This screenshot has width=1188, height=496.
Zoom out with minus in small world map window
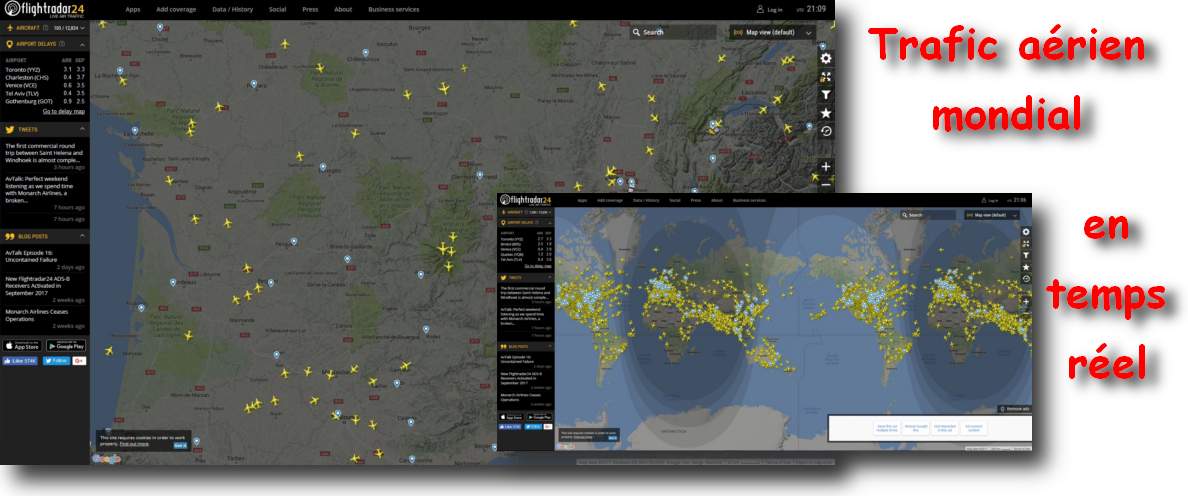coord(1026,313)
